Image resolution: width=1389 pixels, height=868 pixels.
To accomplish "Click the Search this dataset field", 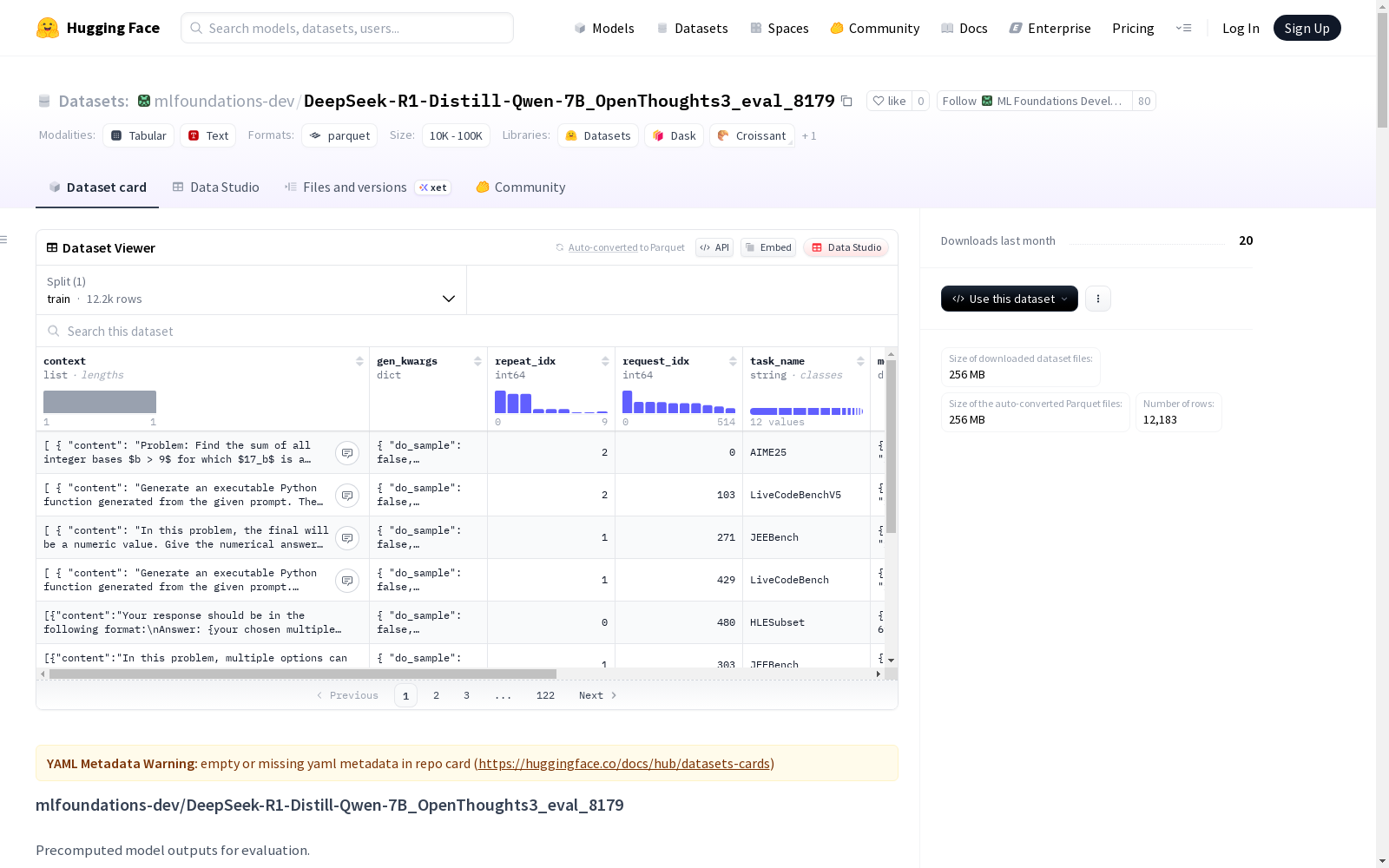I will 467,331.
